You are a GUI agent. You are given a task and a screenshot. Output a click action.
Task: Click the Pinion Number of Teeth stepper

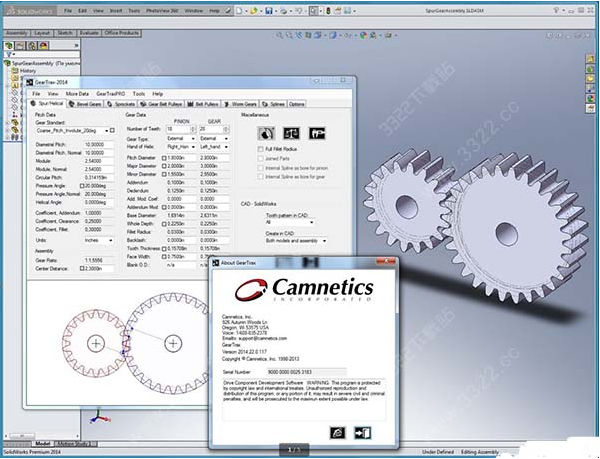193,129
